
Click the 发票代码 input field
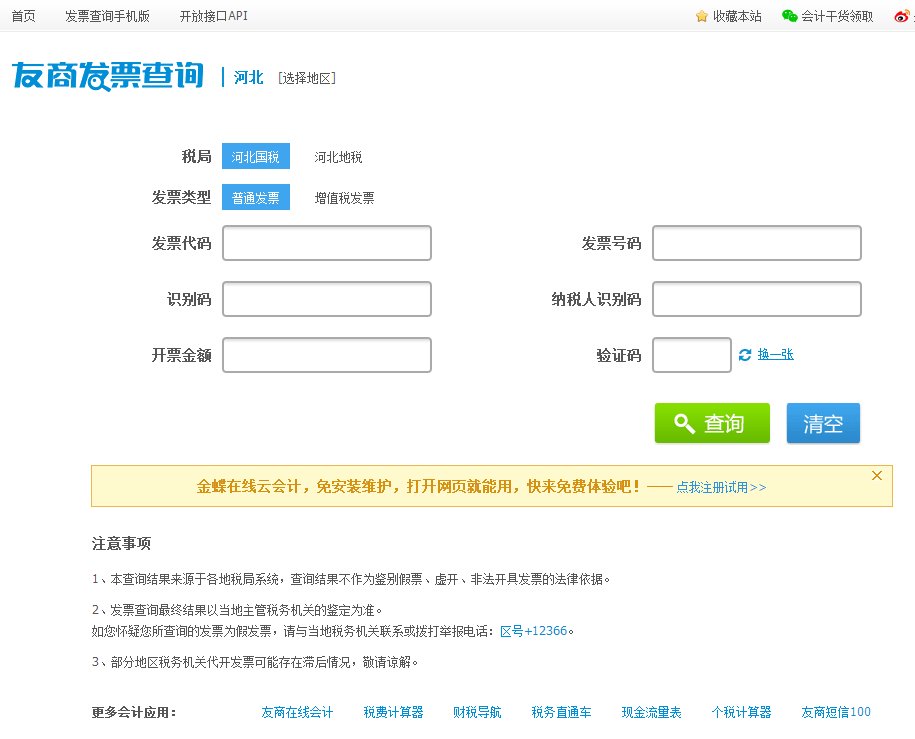click(x=327, y=242)
